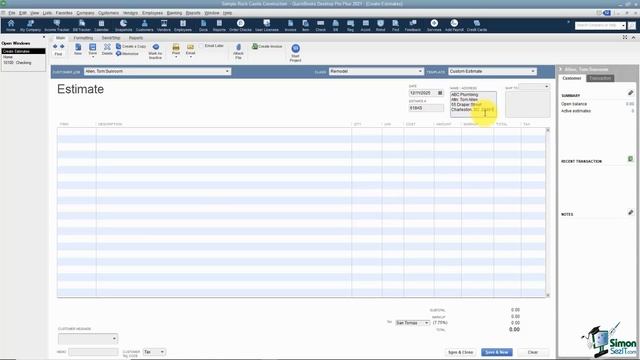Open the Accnt icon in icon bar
The height and width of the screenshot is (360, 640).
click(365, 25)
